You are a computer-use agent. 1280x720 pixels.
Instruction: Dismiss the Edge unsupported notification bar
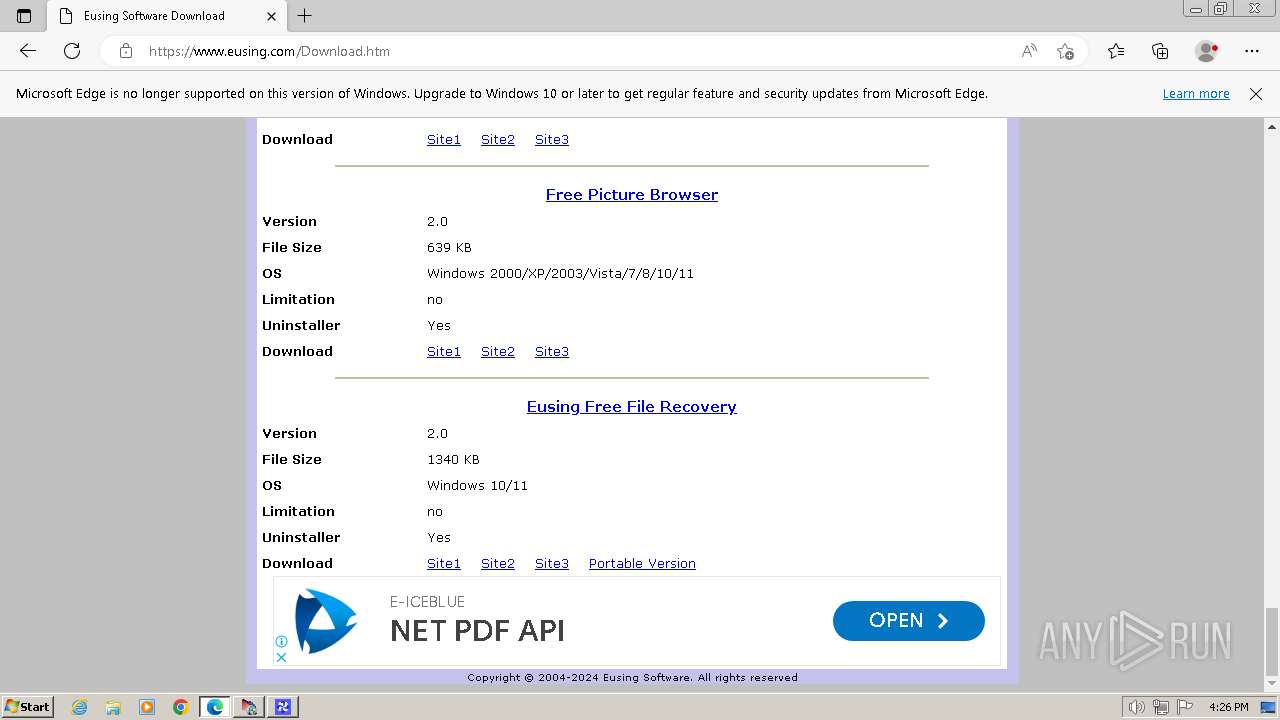pos(1256,94)
